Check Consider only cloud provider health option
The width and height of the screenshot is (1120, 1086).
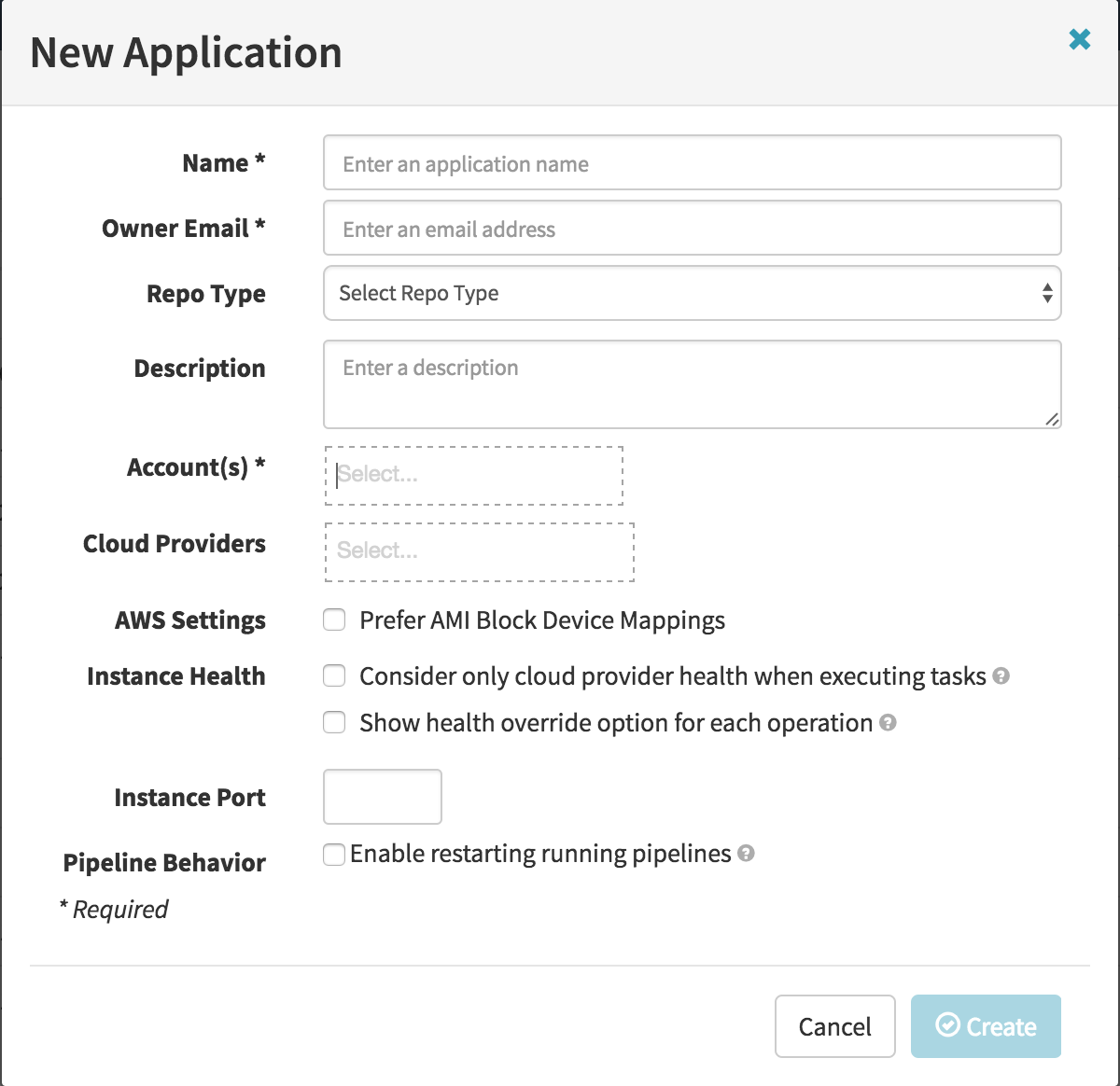click(x=334, y=676)
